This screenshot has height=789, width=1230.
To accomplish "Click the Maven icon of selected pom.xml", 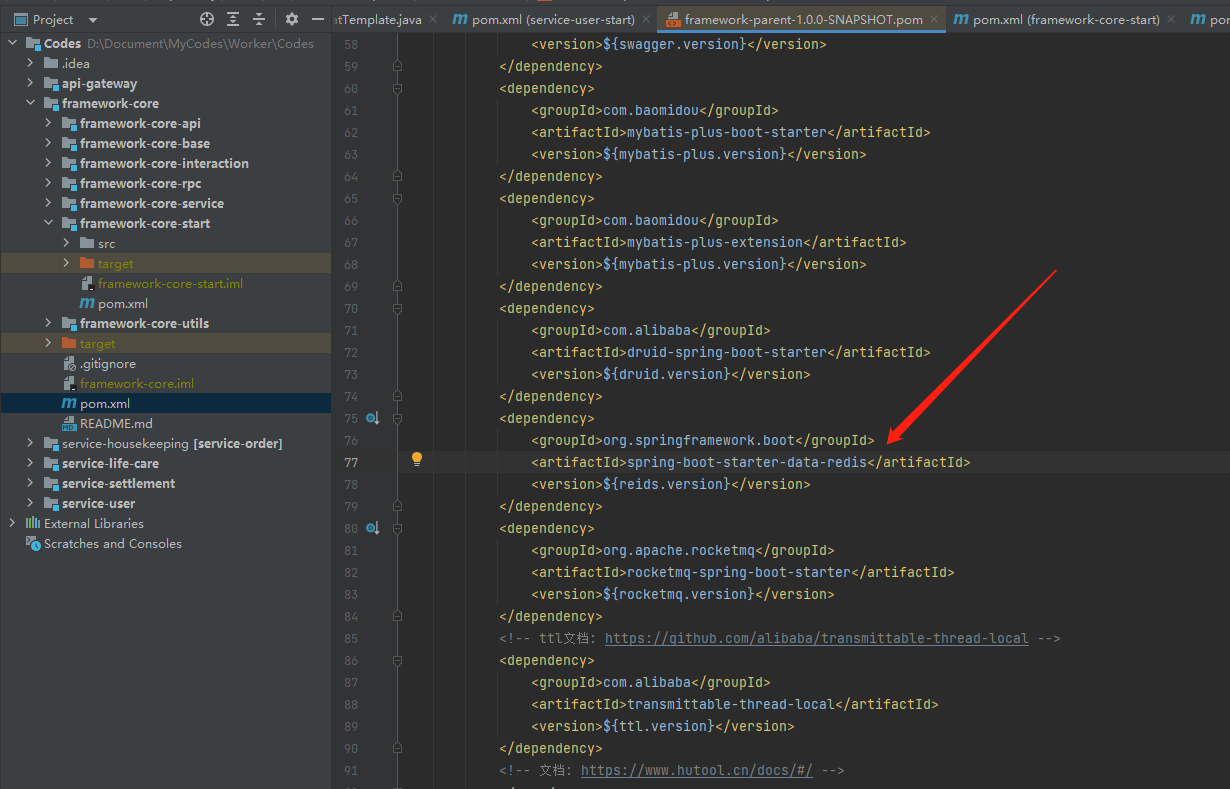I will (x=69, y=403).
